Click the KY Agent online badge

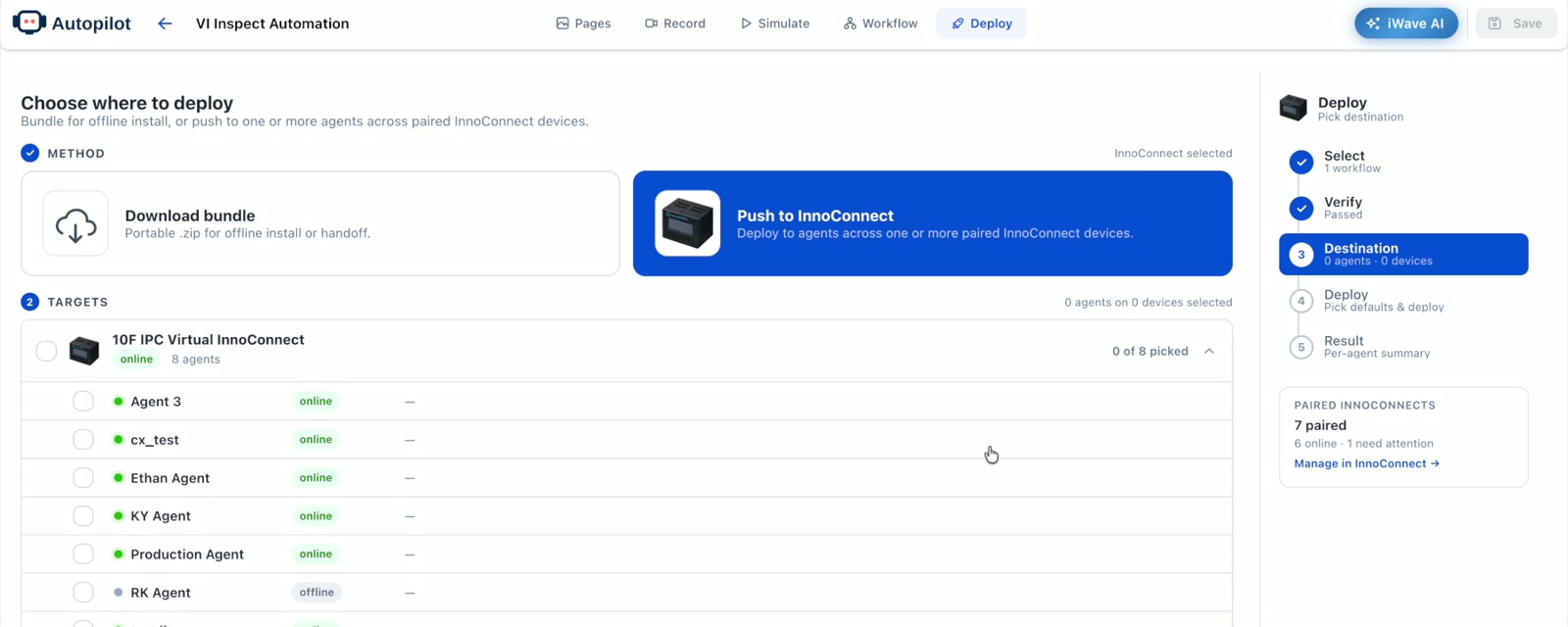pyautogui.click(x=316, y=516)
